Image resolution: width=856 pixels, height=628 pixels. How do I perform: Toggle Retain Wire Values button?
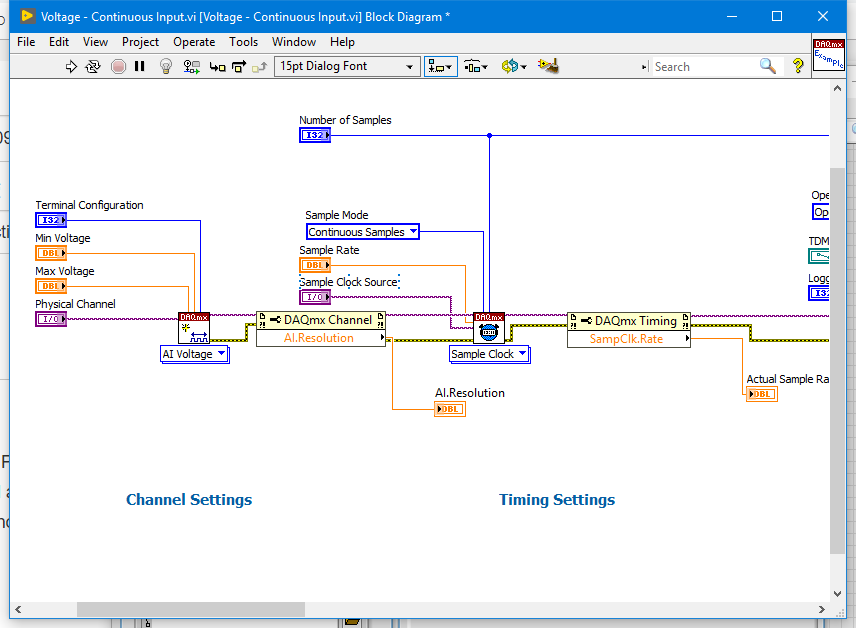pos(190,66)
